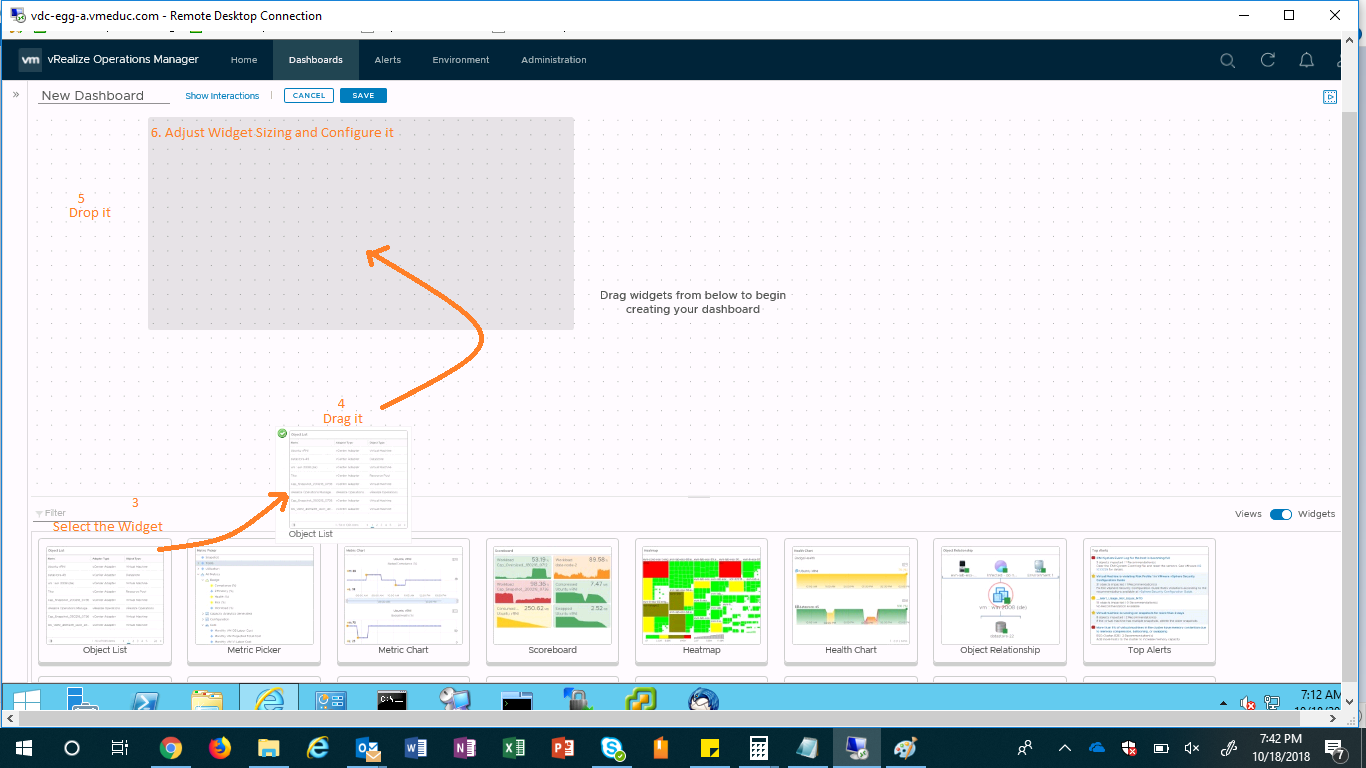Screen dimensions: 1366x768
Task: Switch the Widgets toggle to Views
Action: (x=1281, y=514)
